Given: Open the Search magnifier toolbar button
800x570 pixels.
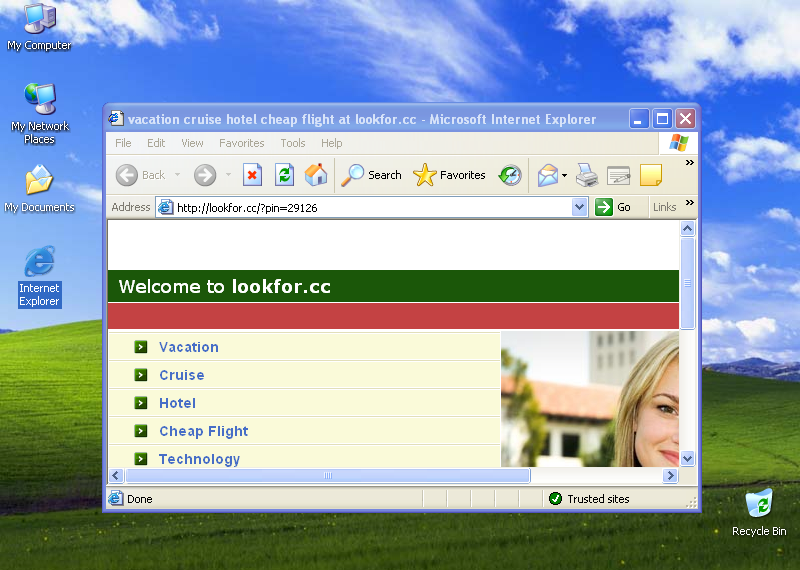Looking at the screenshot, I should pos(371,175).
